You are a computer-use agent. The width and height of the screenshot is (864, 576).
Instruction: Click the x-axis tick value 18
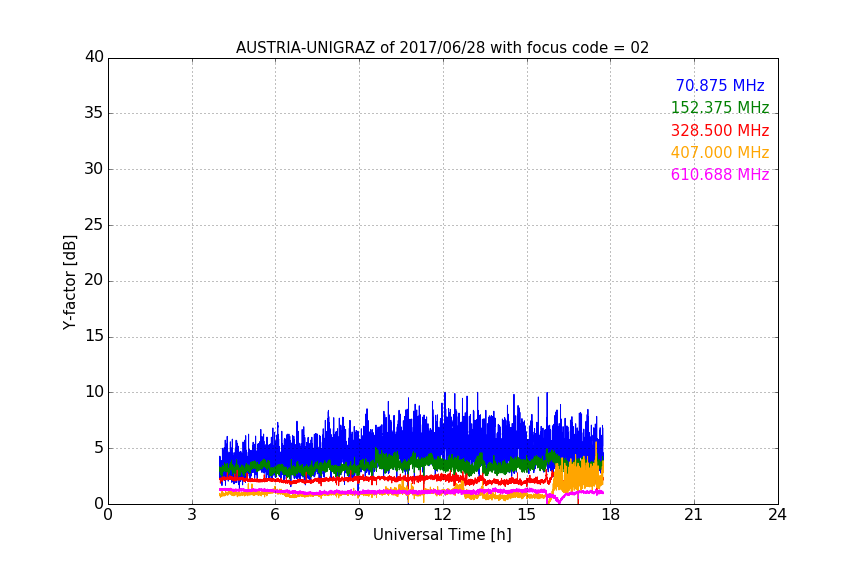coord(611,515)
